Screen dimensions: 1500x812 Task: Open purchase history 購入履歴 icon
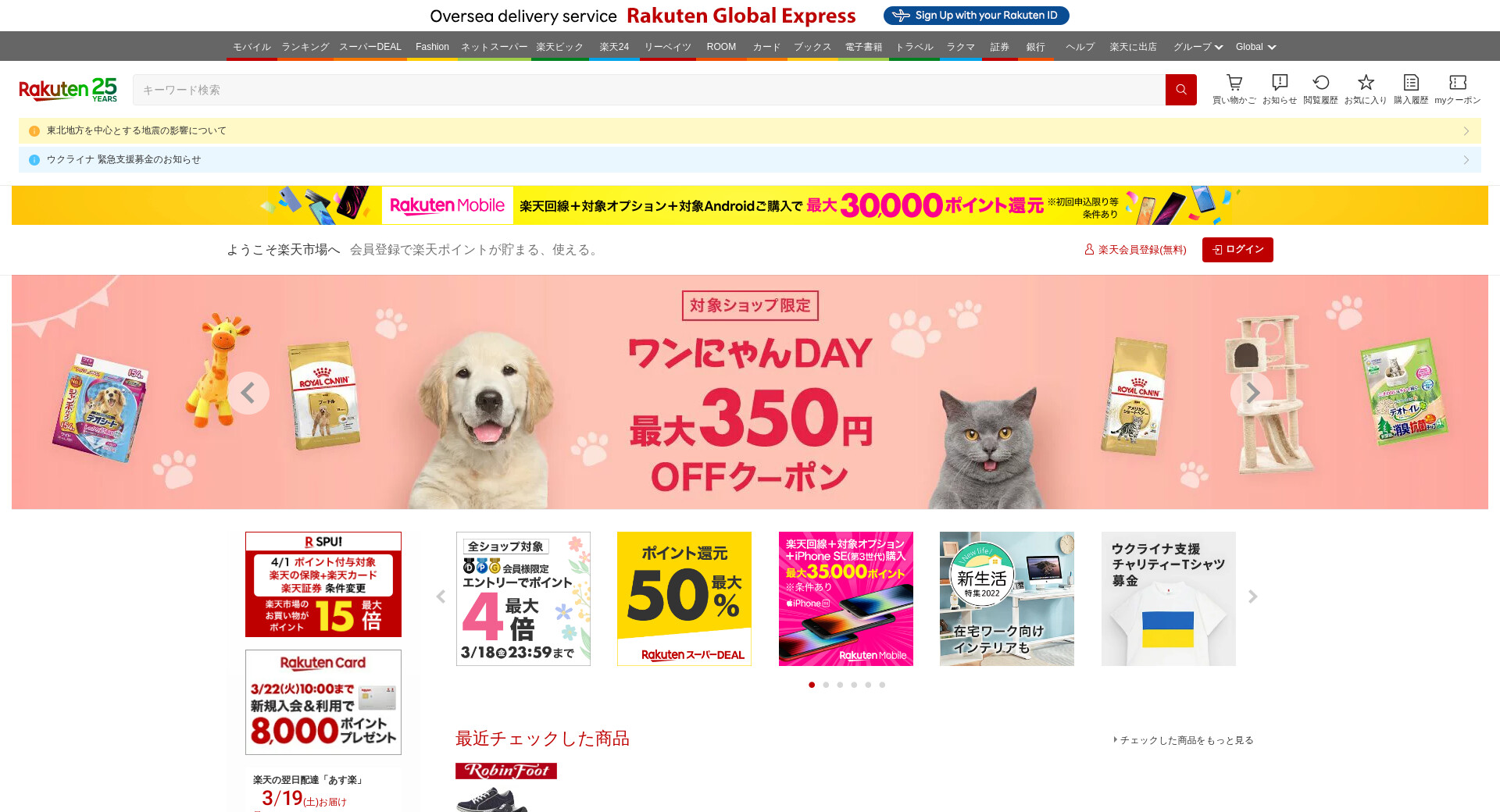(1411, 89)
